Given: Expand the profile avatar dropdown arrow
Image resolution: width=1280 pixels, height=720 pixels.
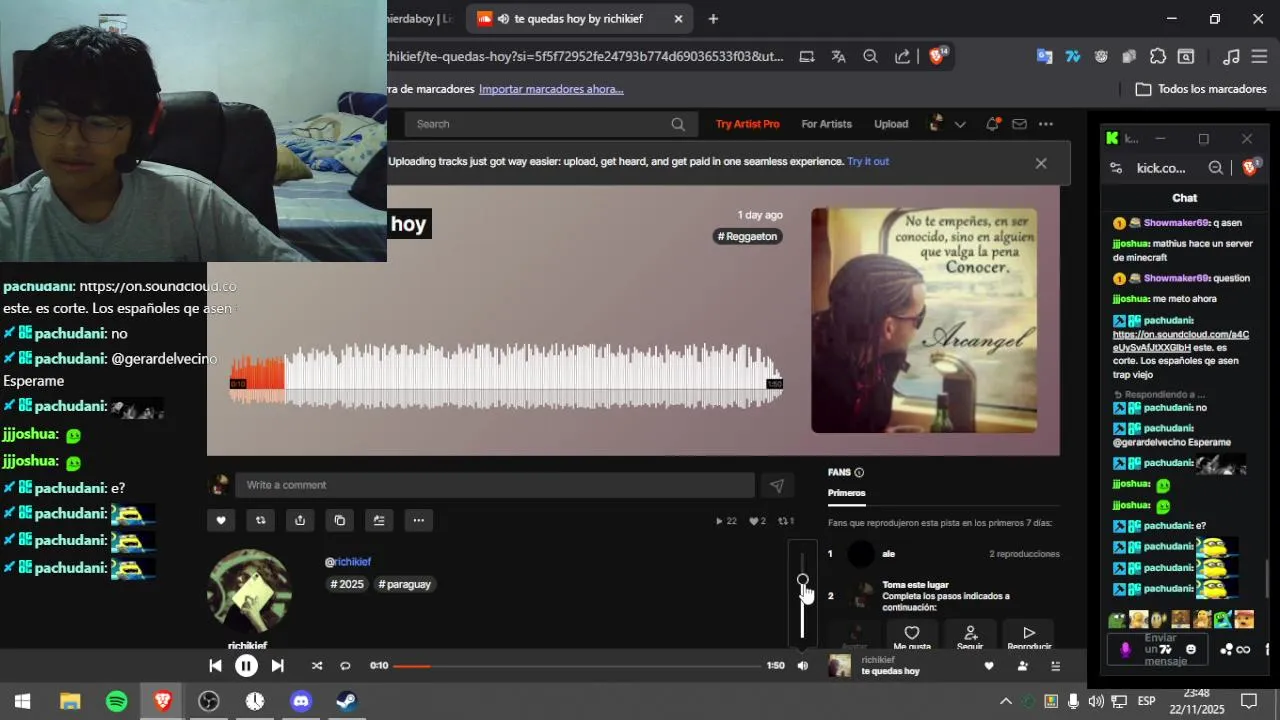Looking at the screenshot, I should pos(960,124).
